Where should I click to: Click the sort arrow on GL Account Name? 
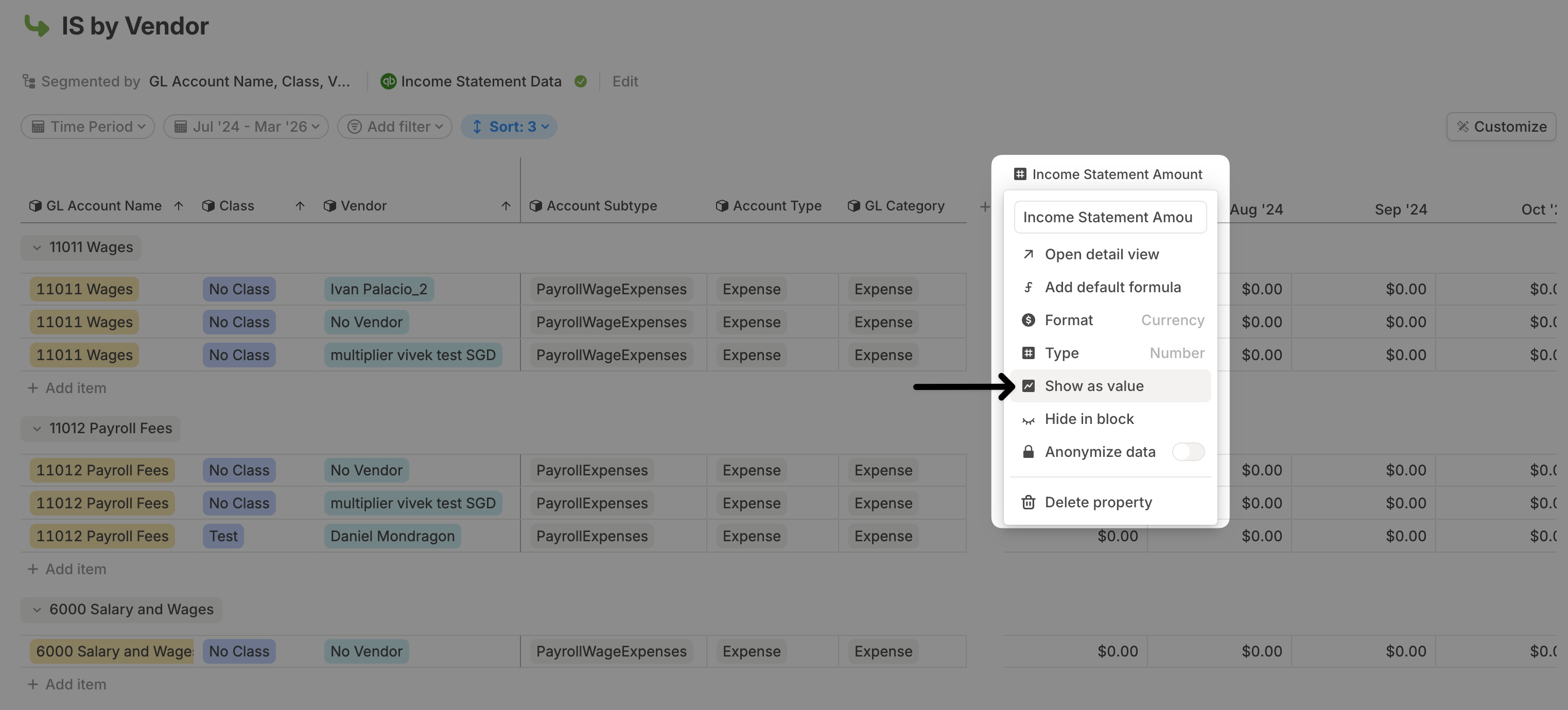(178, 206)
